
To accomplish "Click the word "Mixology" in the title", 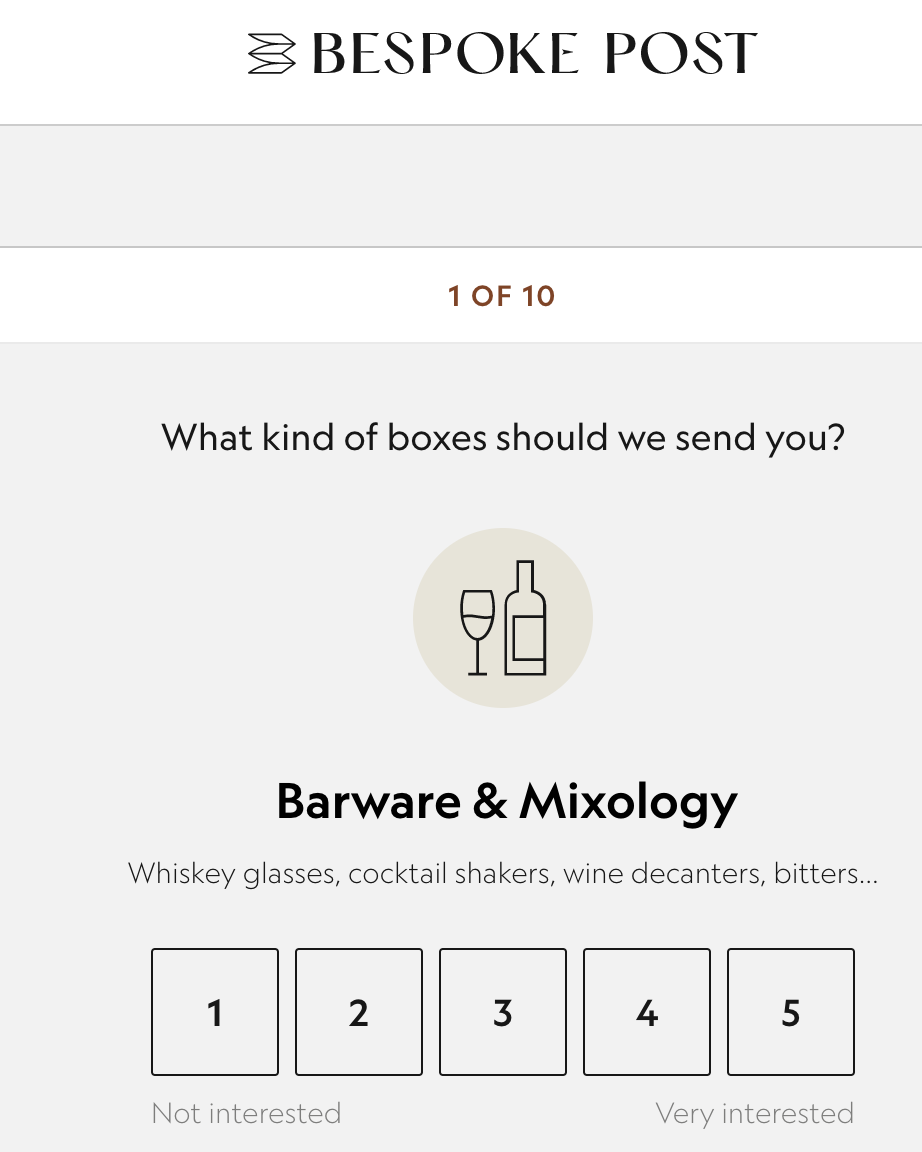I will coord(628,801).
